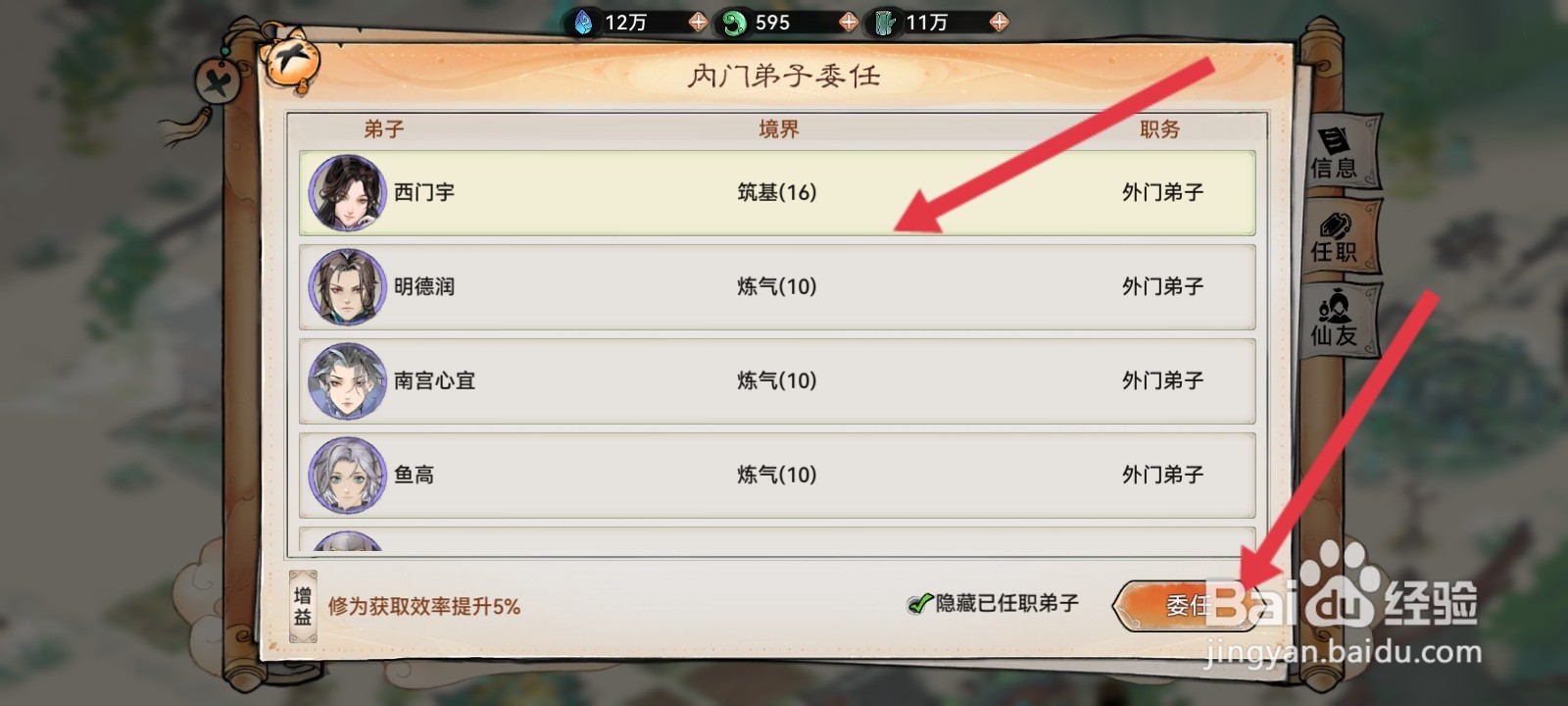
Task: Select disciple 西门宇 row
Action: coord(777,192)
